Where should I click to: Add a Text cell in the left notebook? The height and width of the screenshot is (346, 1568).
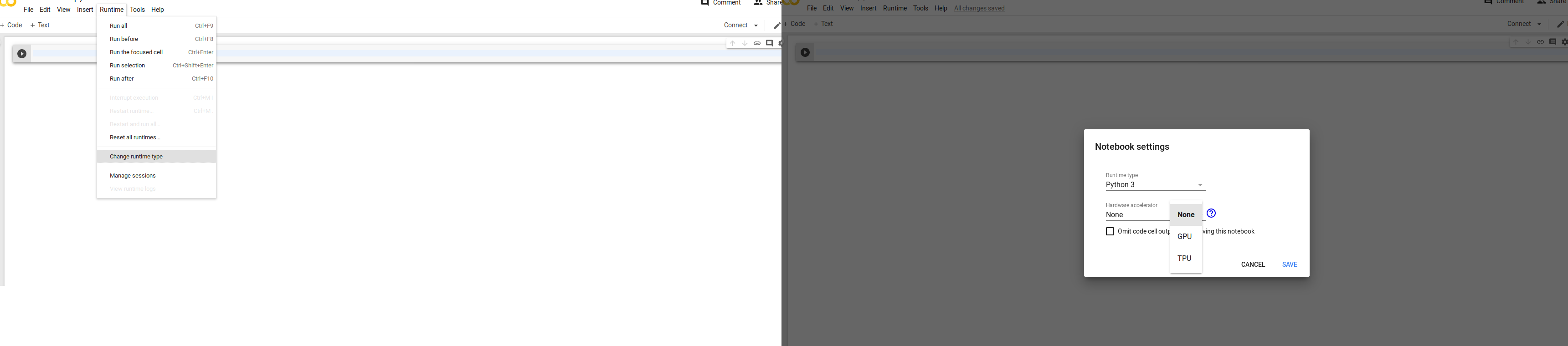tap(40, 25)
